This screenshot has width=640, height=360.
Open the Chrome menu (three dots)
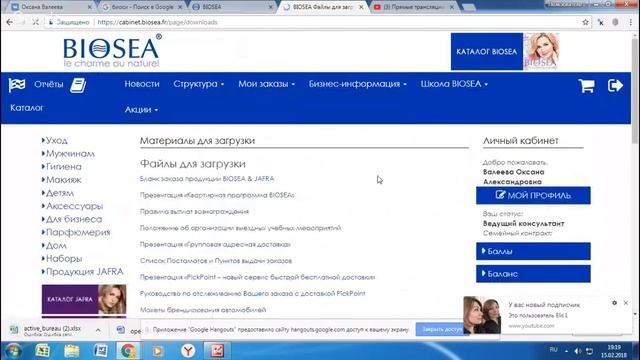tap(632, 22)
